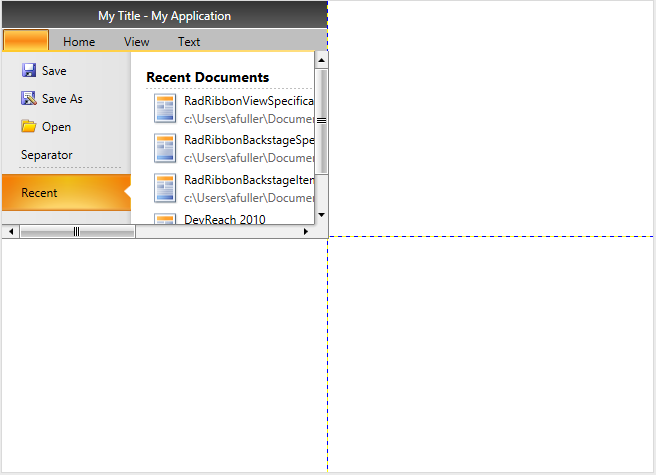Choose the Open label in backstage
Image resolution: width=656 pixels, height=475 pixels.
(x=56, y=127)
